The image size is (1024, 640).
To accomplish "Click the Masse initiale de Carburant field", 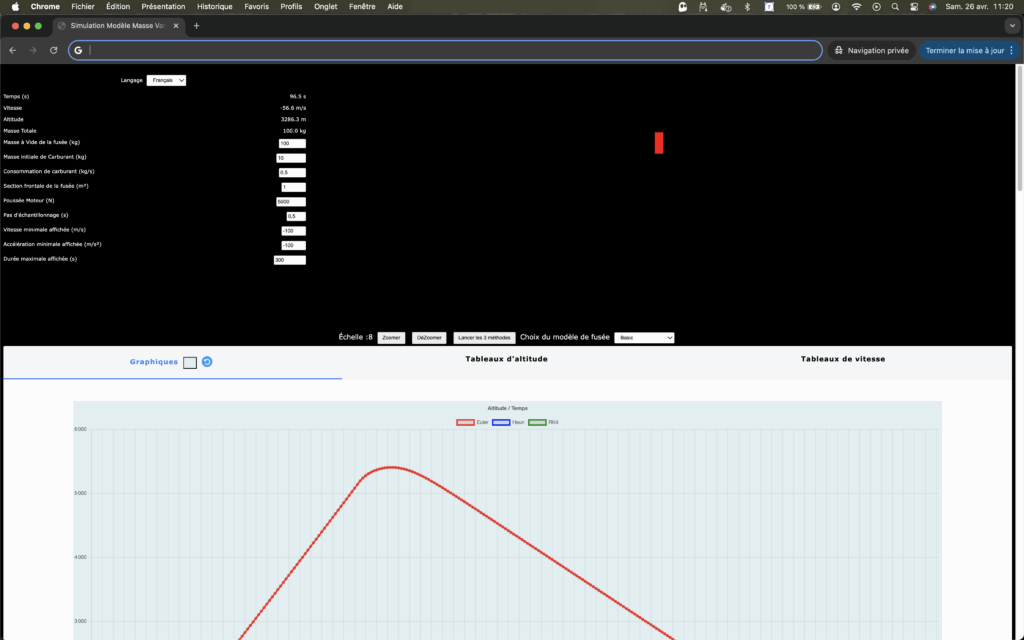I will click(291, 158).
